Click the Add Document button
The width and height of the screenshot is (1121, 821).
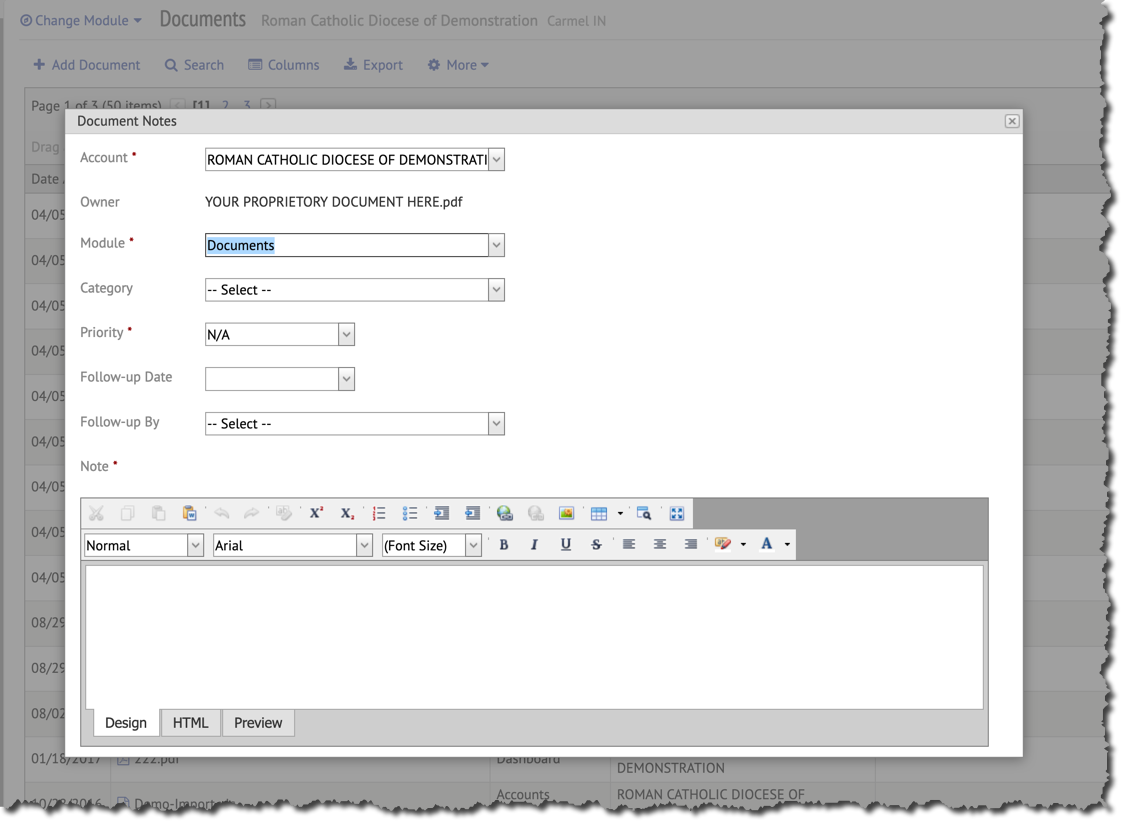[86, 65]
